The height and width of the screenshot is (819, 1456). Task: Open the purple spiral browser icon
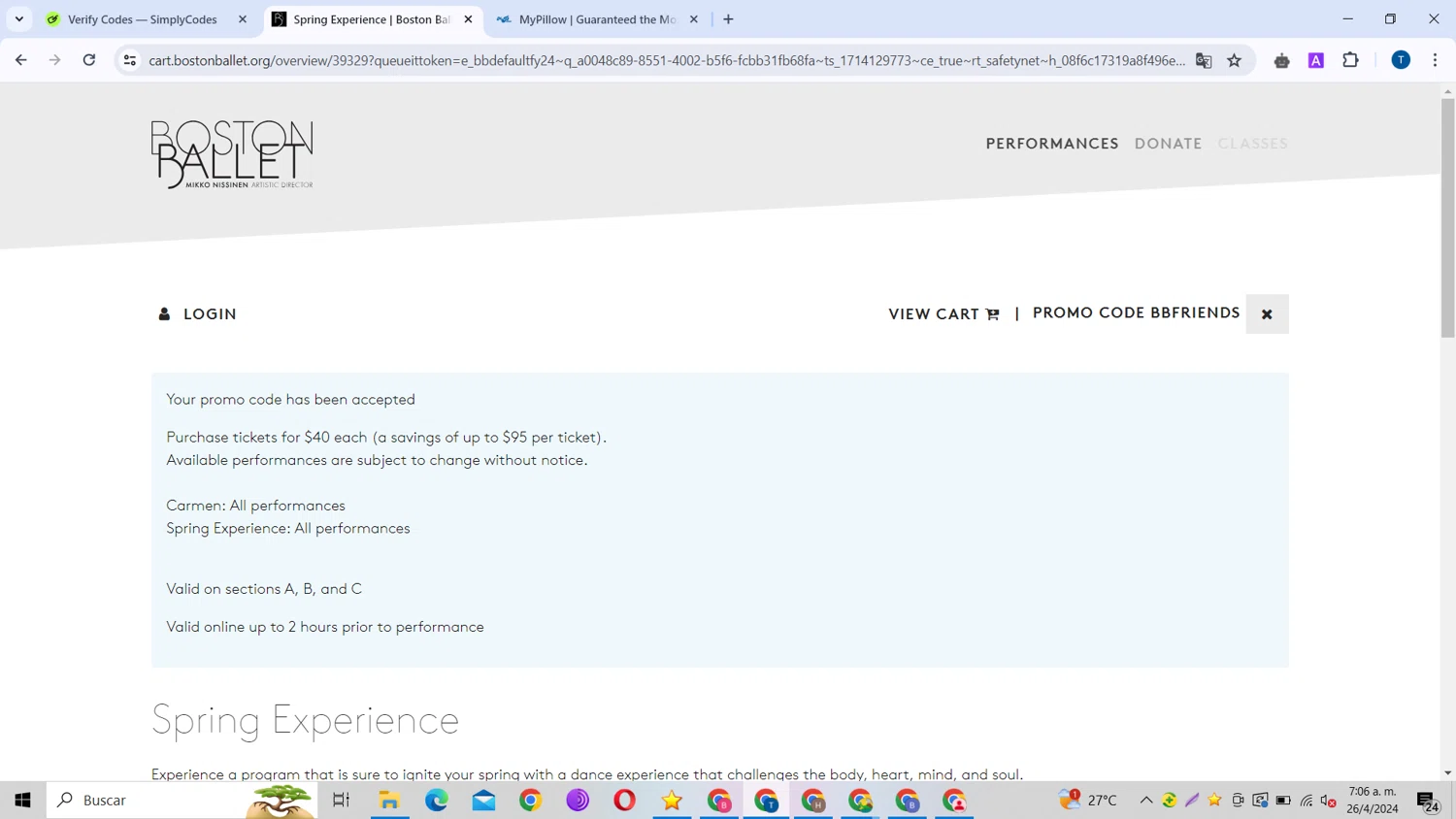tap(578, 801)
